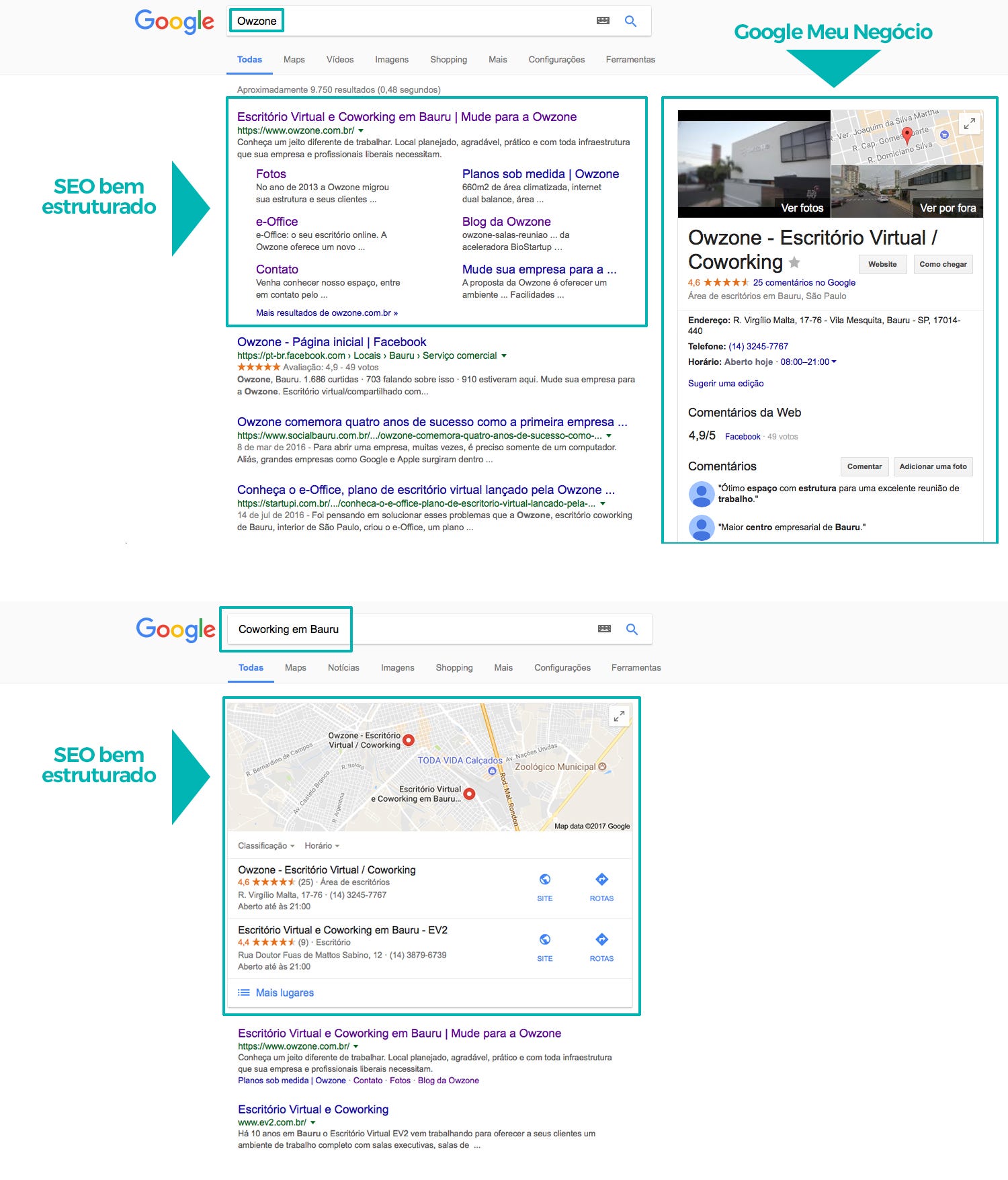Expand the Horário 08:00–21:00 hours dropdown

(808, 362)
